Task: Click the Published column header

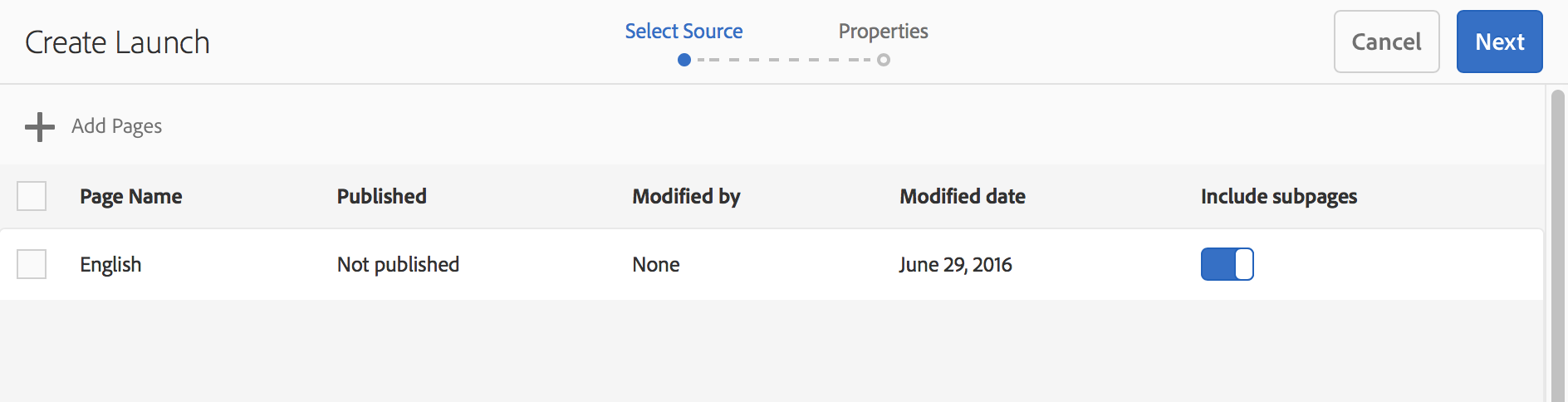Action: [381, 197]
